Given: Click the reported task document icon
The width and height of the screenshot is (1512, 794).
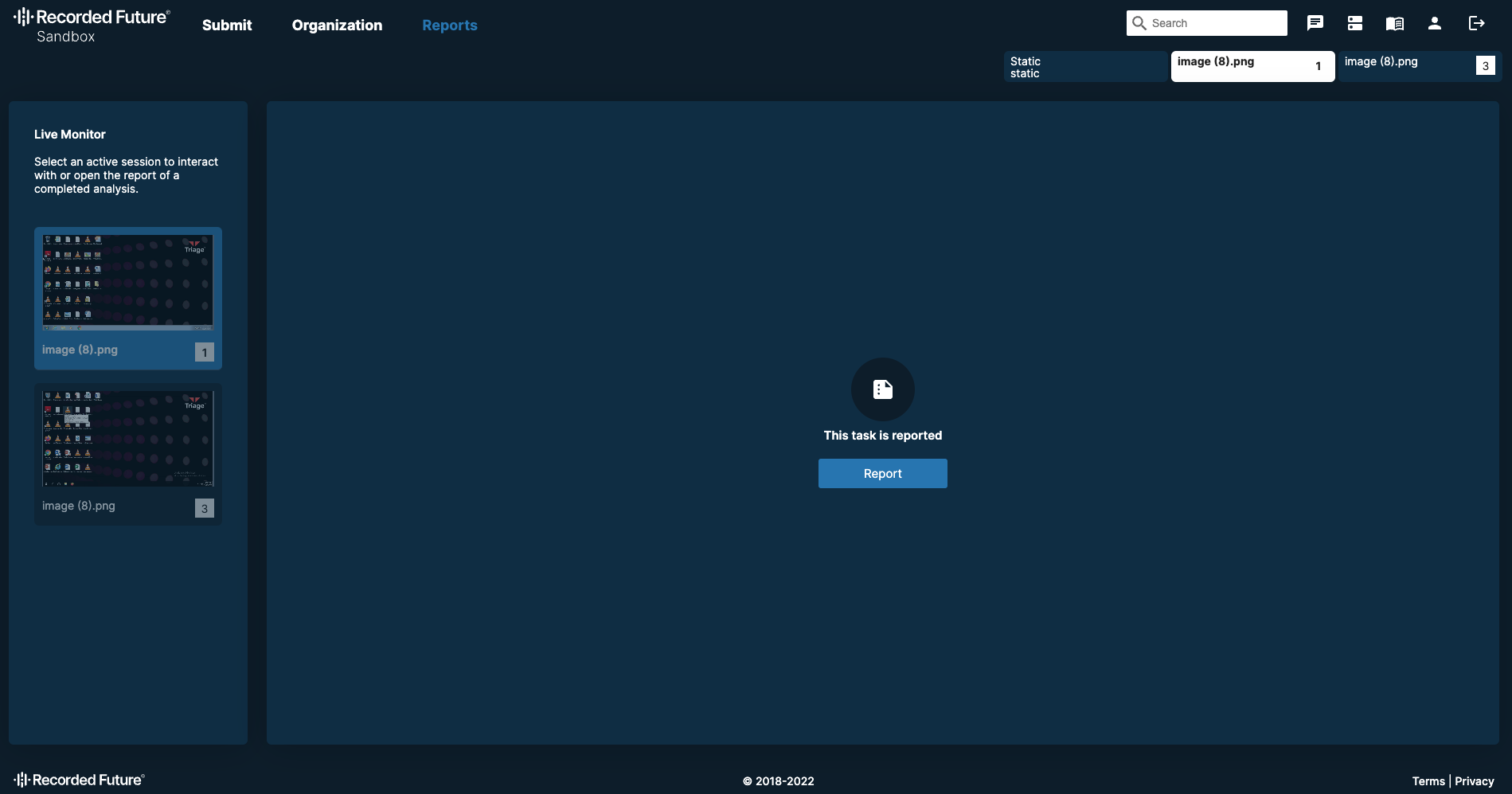Looking at the screenshot, I should 882,389.
